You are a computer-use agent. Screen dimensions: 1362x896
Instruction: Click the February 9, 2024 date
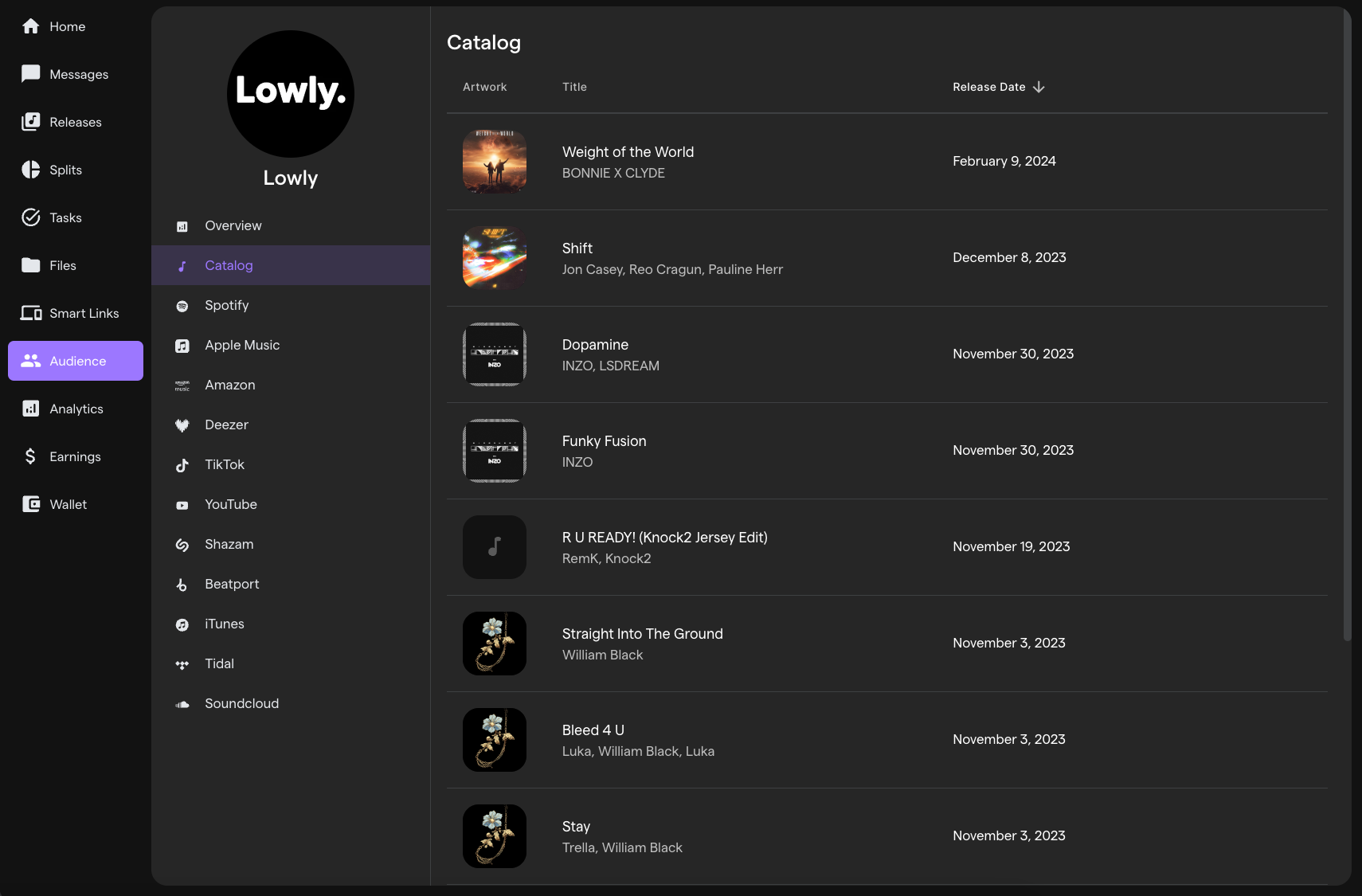click(x=1004, y=161)
